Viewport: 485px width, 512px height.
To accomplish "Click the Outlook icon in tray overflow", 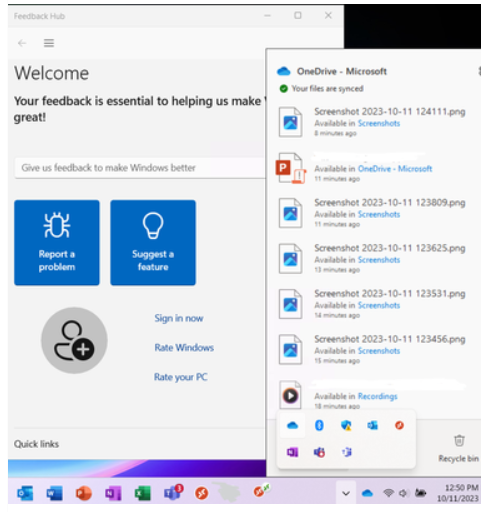I will coord(372,425).
